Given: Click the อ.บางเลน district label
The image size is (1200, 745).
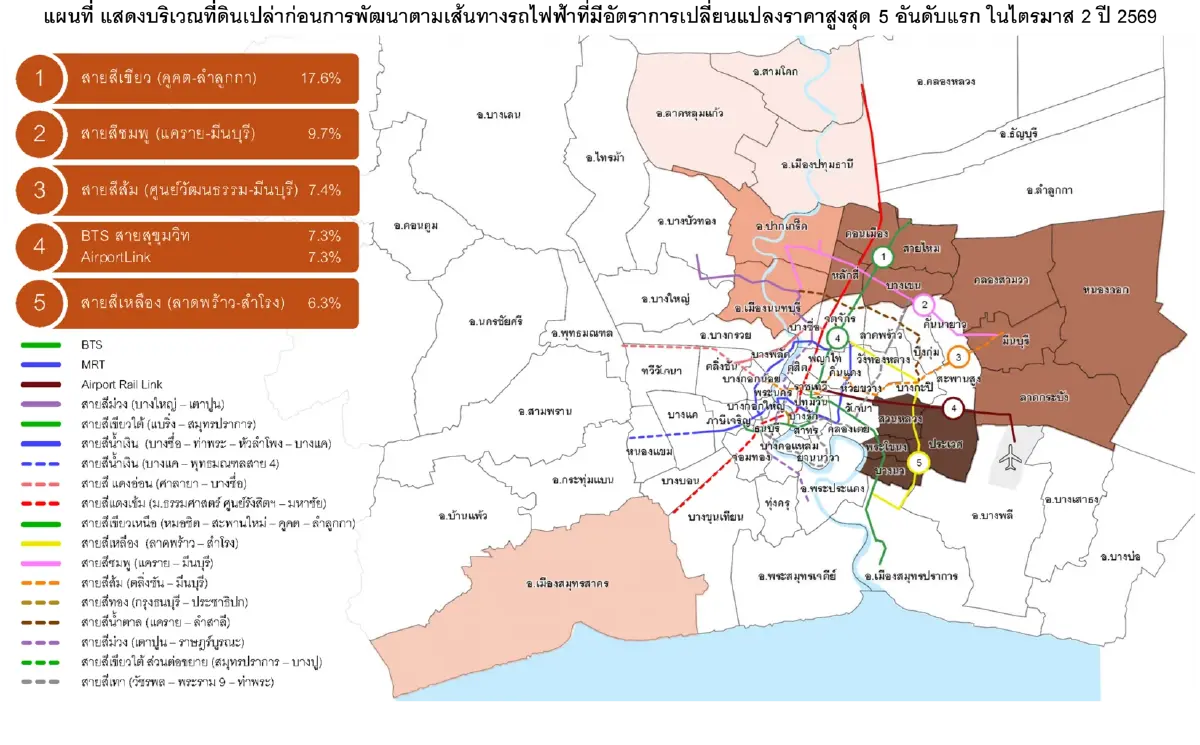Looking at the screenshot, I should coord(497,116).
